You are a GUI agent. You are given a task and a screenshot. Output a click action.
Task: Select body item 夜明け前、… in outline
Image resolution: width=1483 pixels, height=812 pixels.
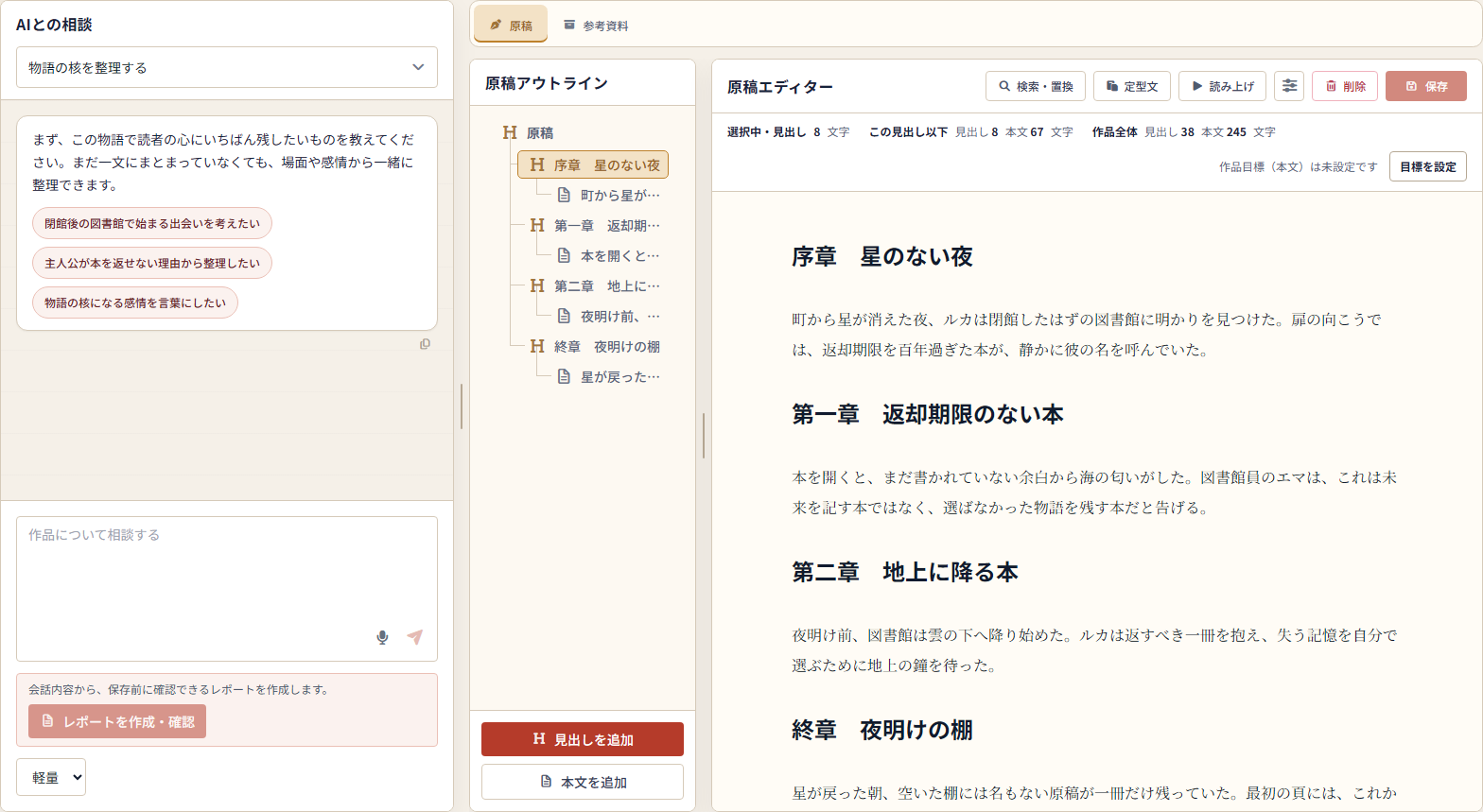(608, 316)
